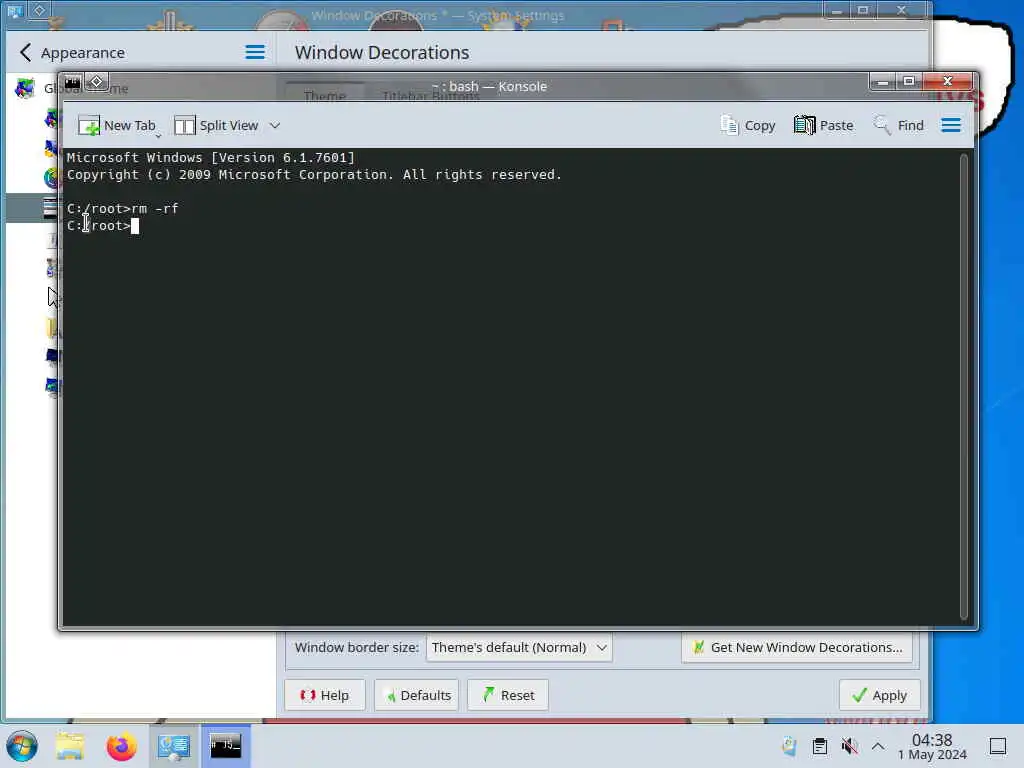
Task: Click inside the Konsole terminal area
Action: 511,386
